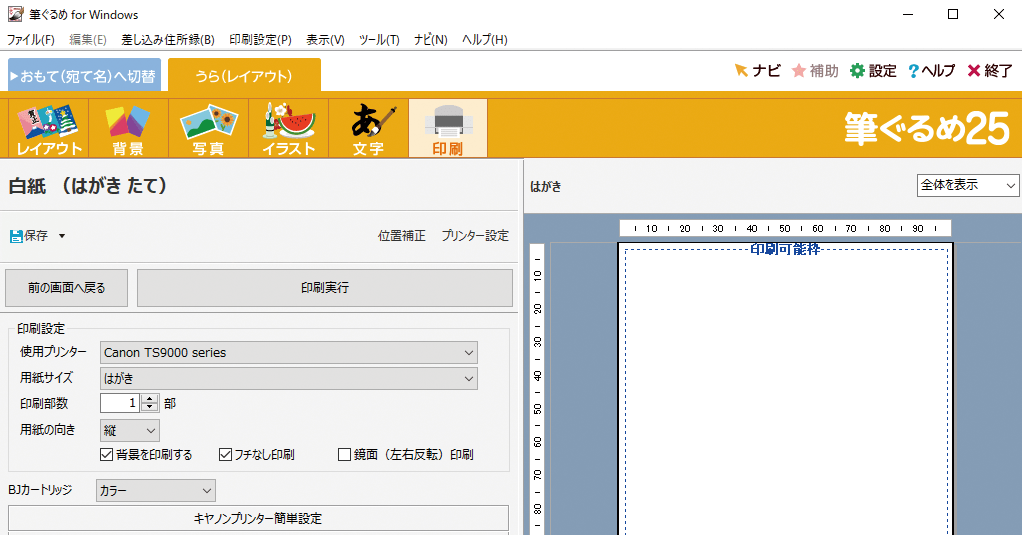Open the 用紙サイズ dropdown

tap(289, 379)
